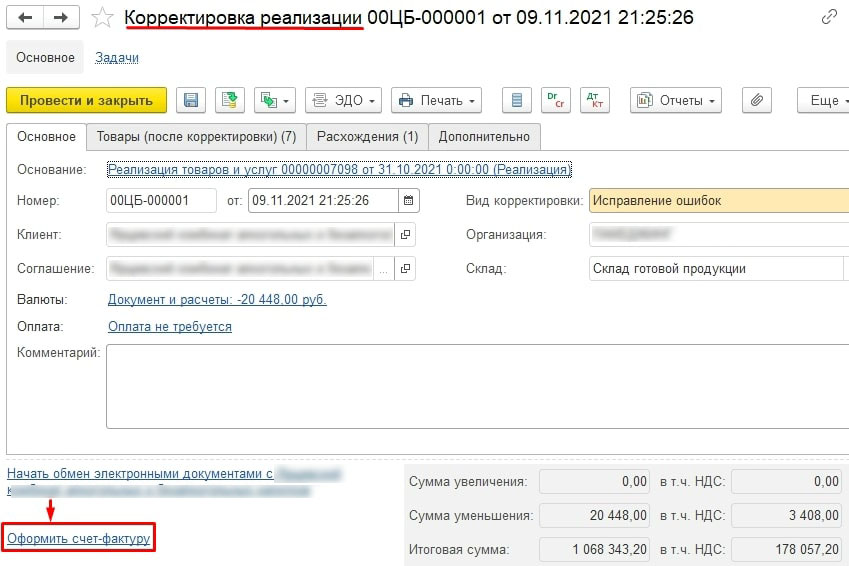The image size is (849, 566).
Task: Open the Клиент record with open icon
Action: (x=405, y=235)
